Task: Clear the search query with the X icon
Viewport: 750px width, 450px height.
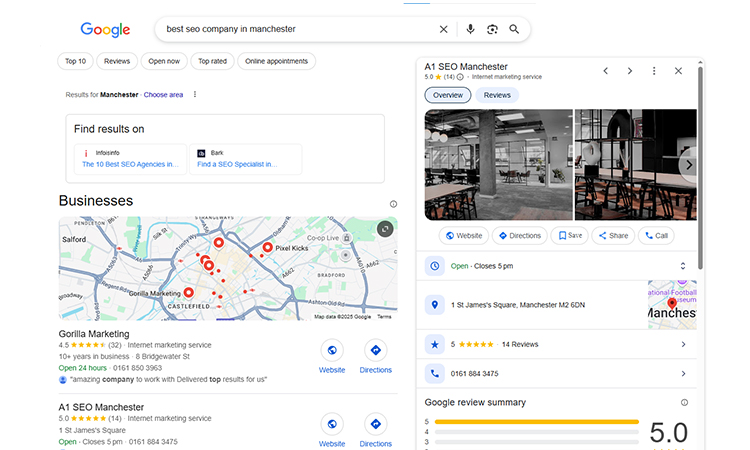Action: point(443,29)
